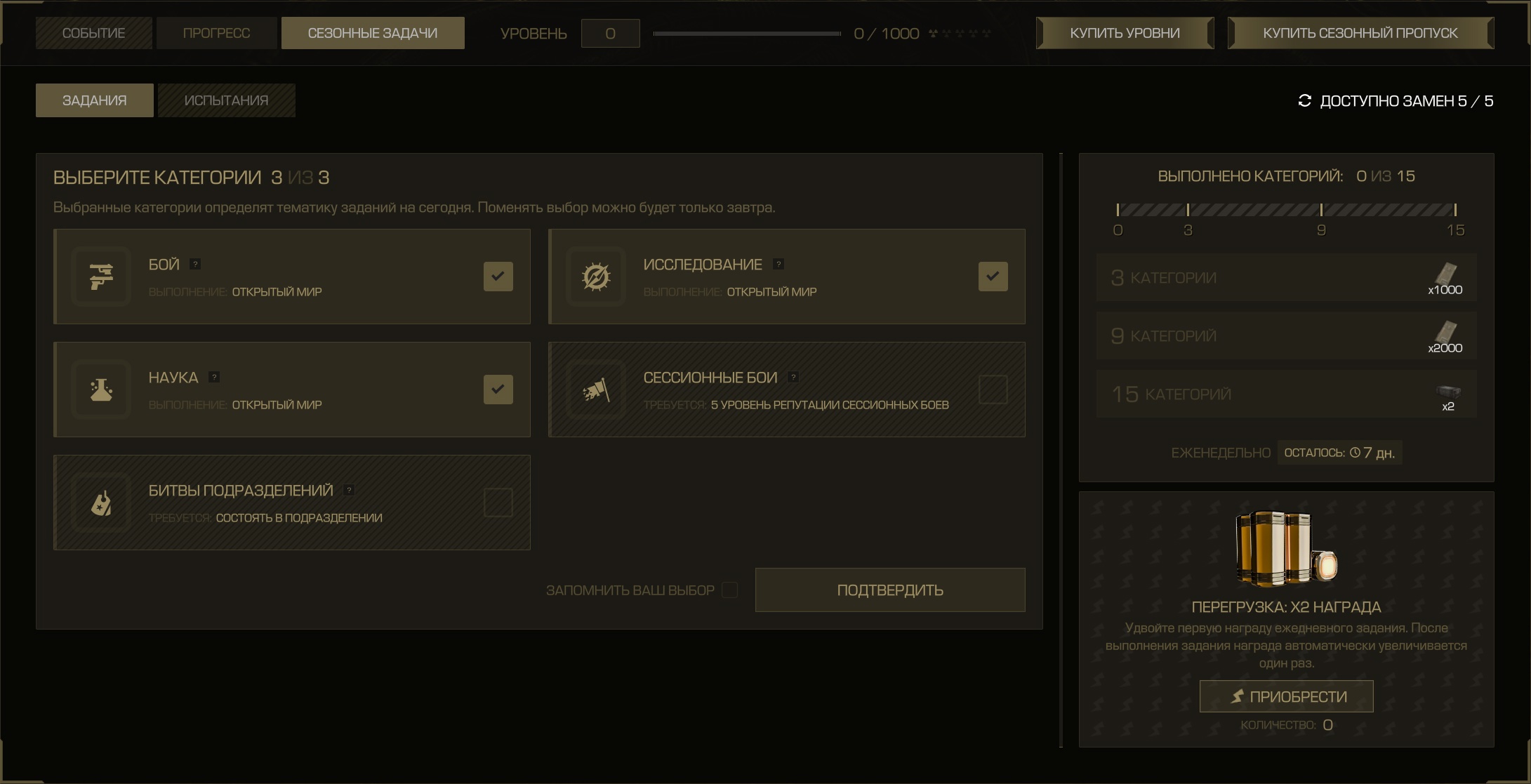This screenshot has height=784, width=1531.
Task: Open help icon beside Исследование title
Action: tap(778, 264)
